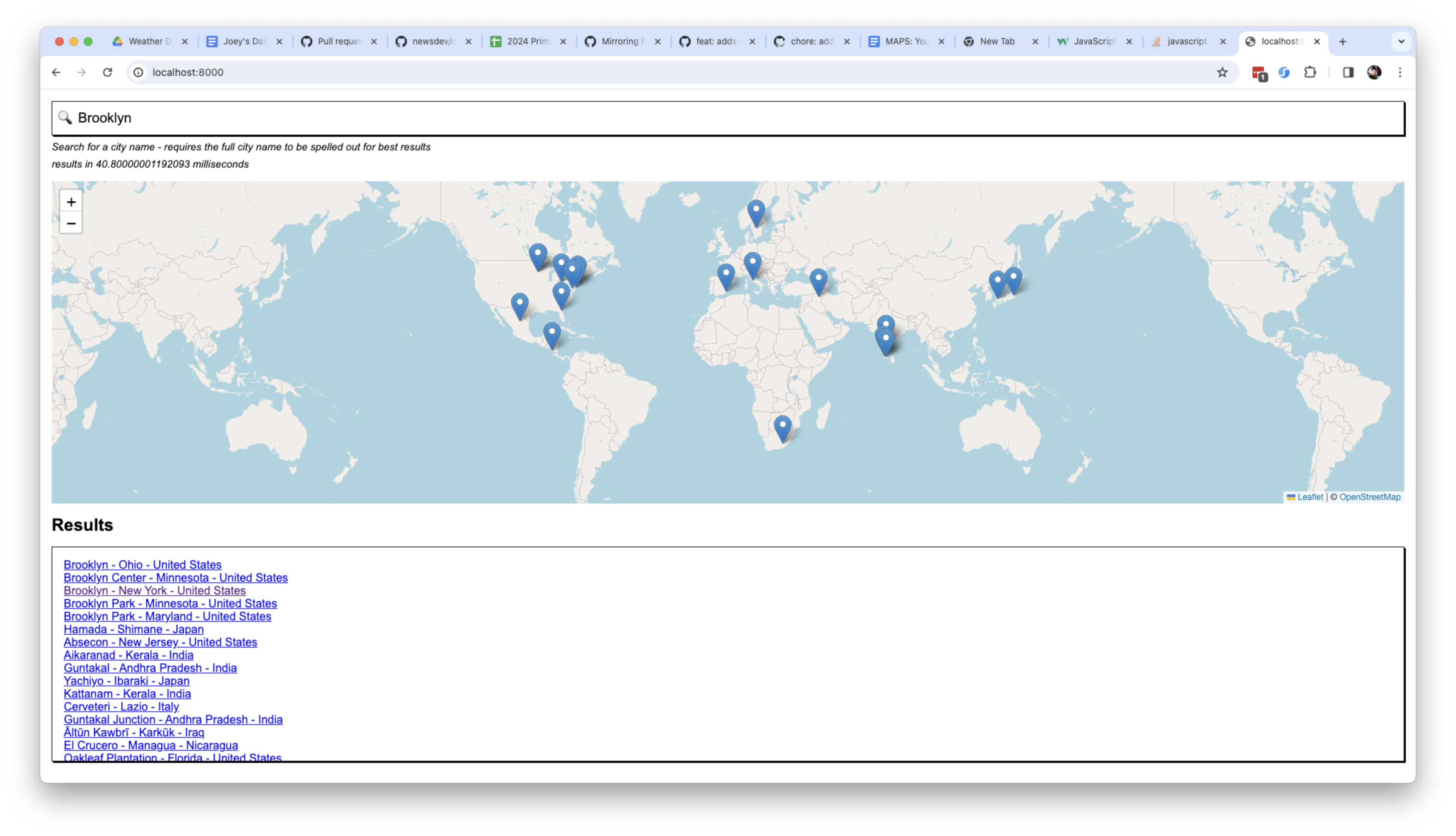
Task: Close the New Tab tab
Action: 1035,41
